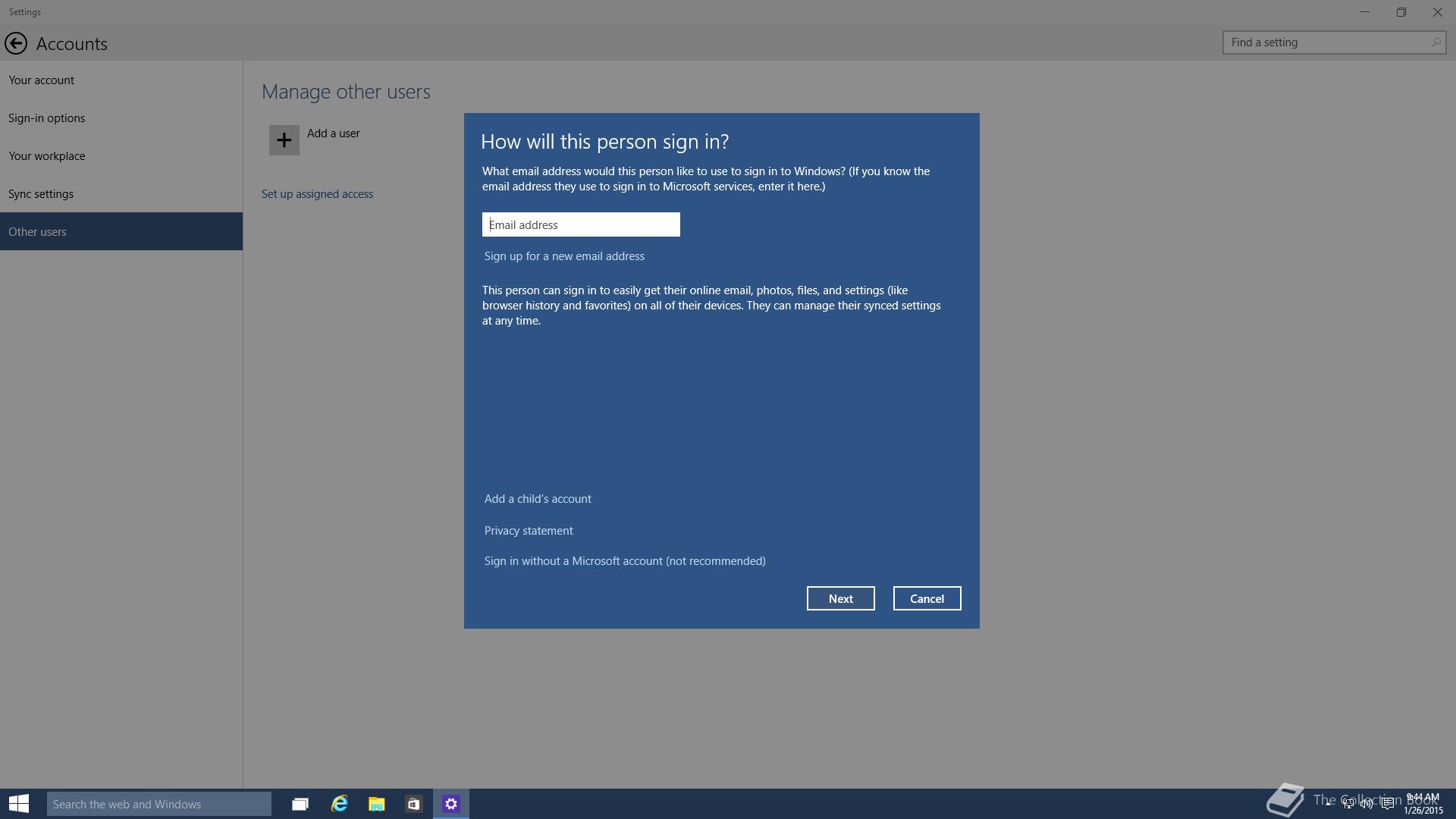Click Sign up for a new email address
The width and height of the screenshot is (1456, 819).
(564, 256)
